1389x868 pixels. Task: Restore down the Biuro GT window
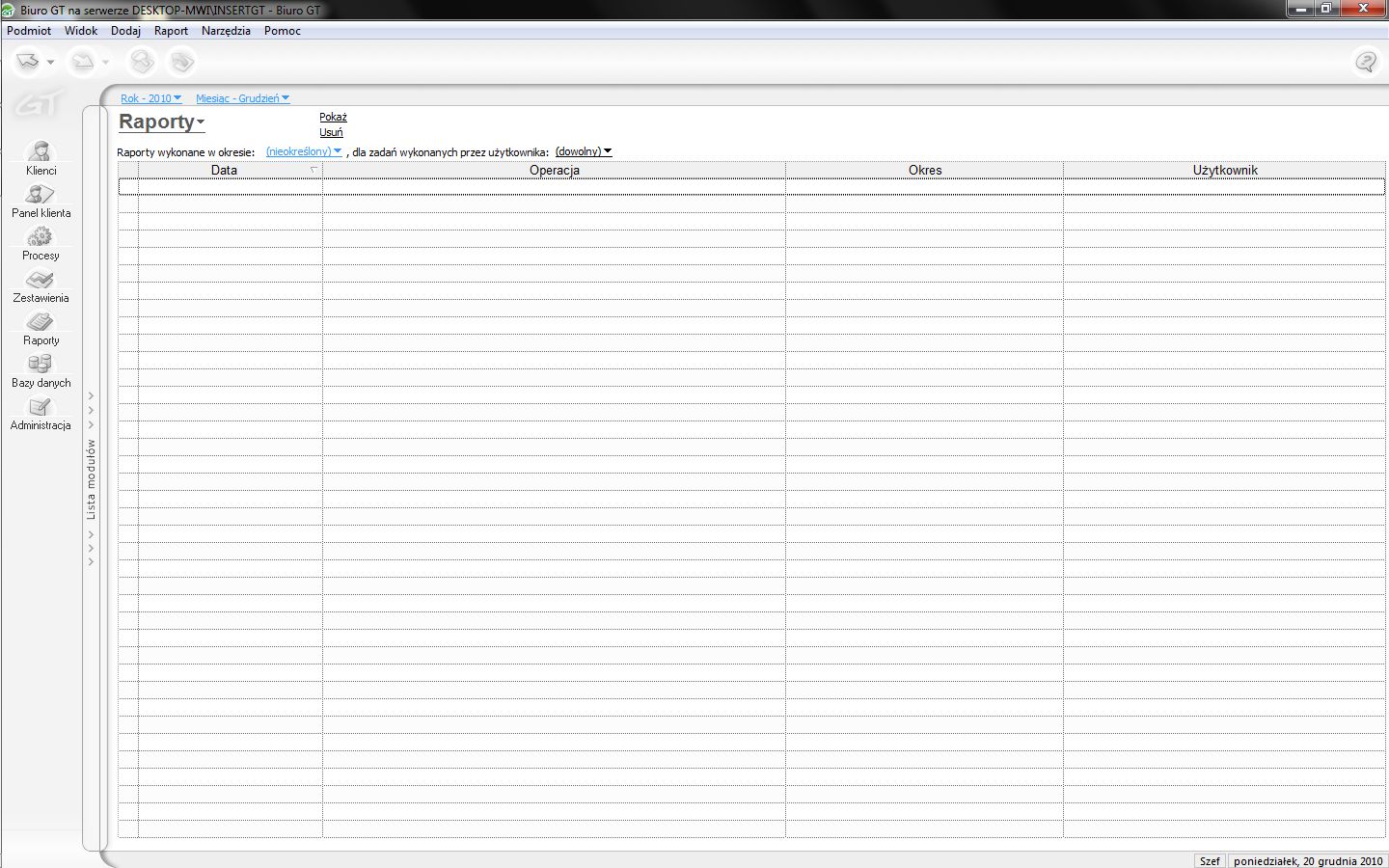coord(1326,9)
